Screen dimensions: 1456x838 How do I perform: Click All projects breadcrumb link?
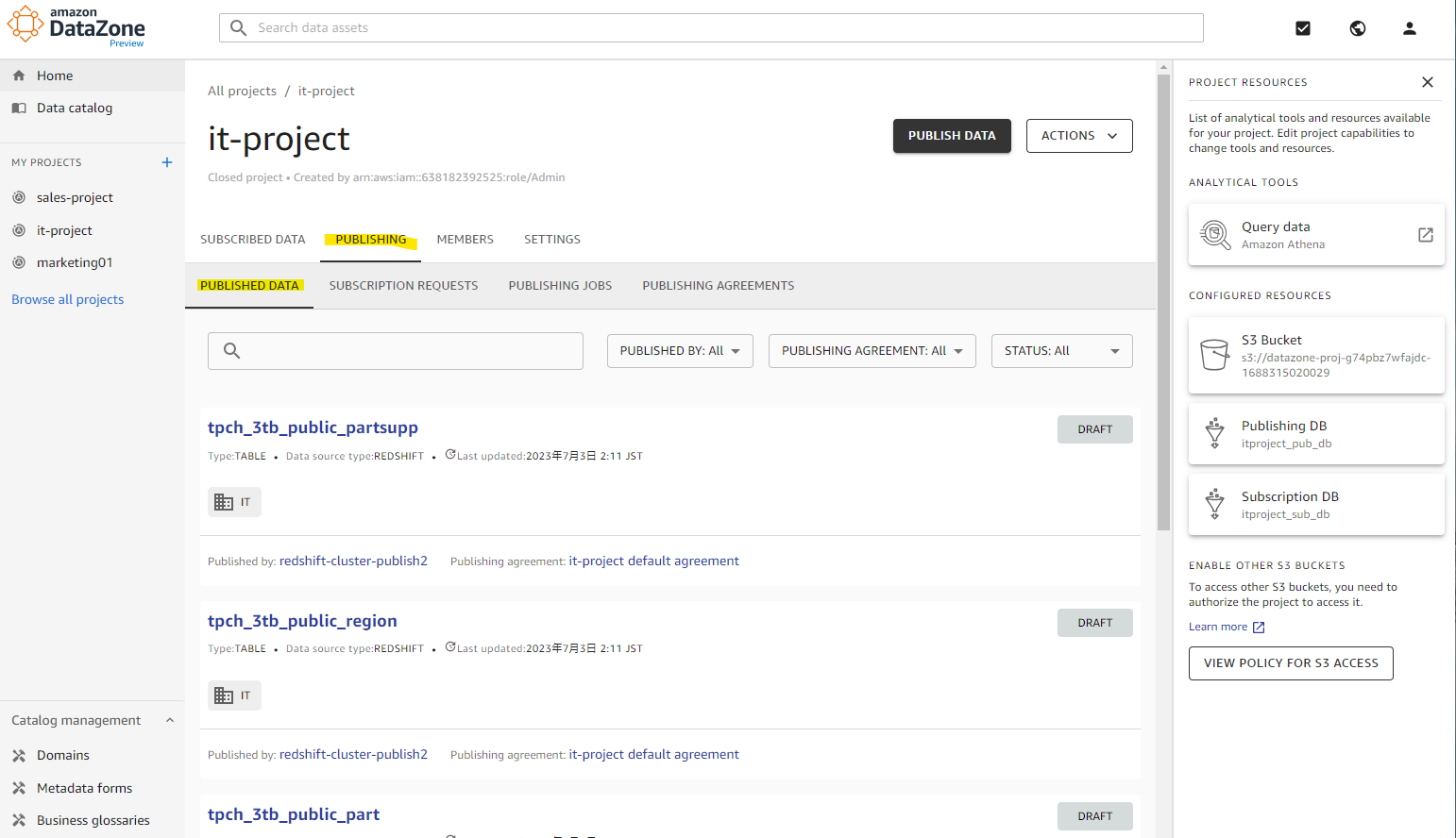pos(242,91)
